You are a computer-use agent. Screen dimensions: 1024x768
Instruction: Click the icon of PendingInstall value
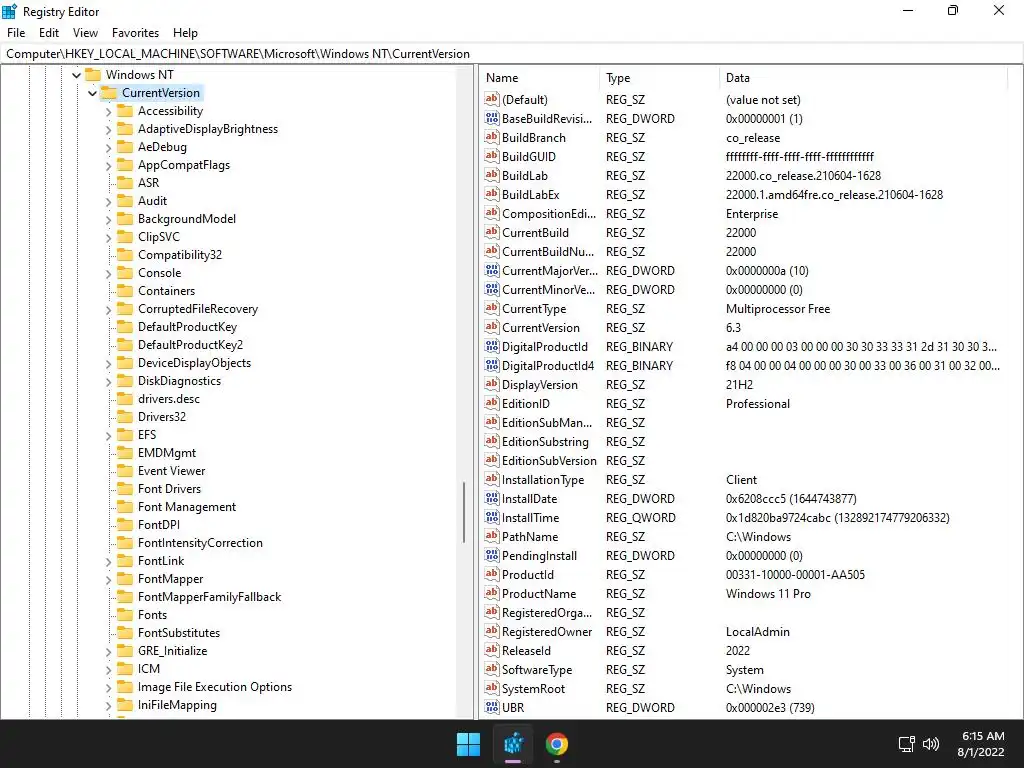[x=492, y=556]
